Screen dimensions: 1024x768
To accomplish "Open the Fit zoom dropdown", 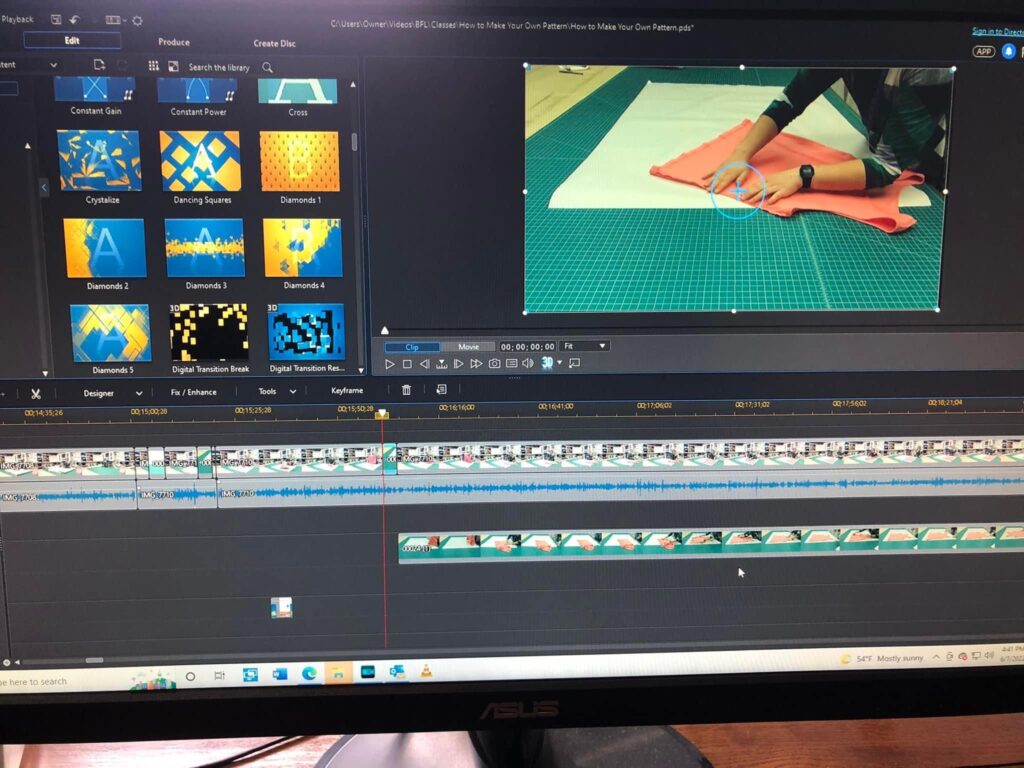I will tap(584, 346).
